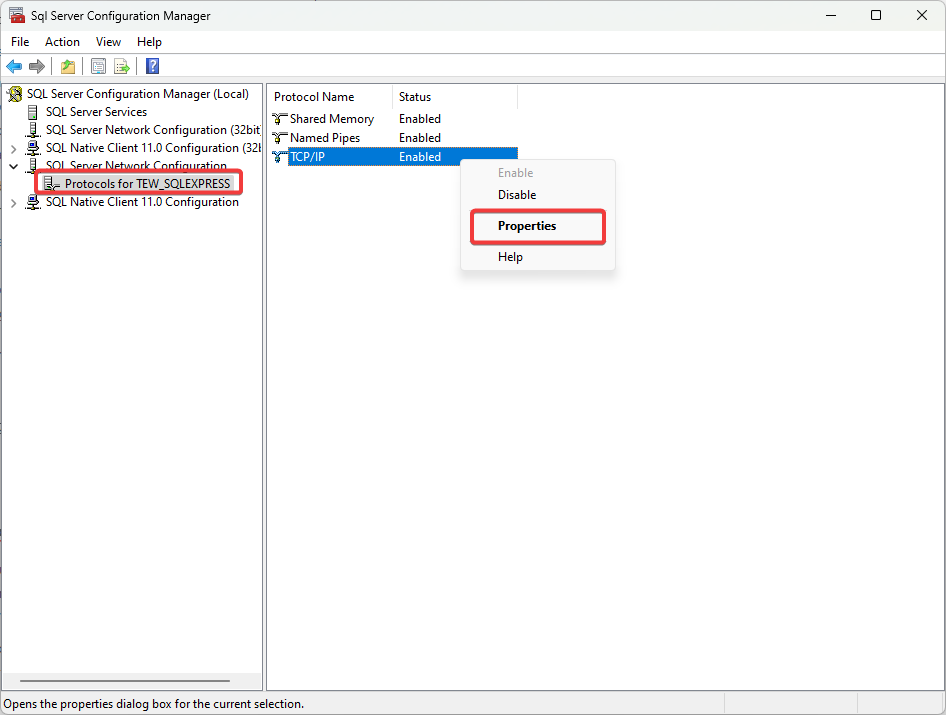Select SQL Native Client 11.0 Configuration (32bit) label
This screenshot has width=946, height=715.
tap(153, 148)
